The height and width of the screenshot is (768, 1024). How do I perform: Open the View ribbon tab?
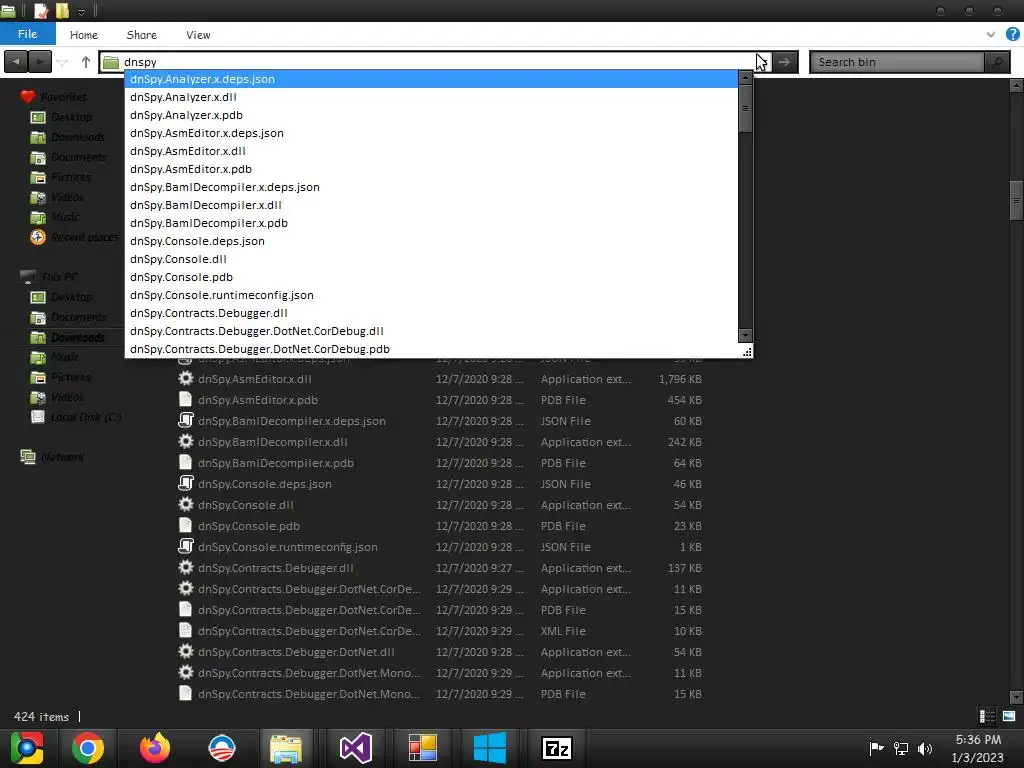tap(198, 35)
